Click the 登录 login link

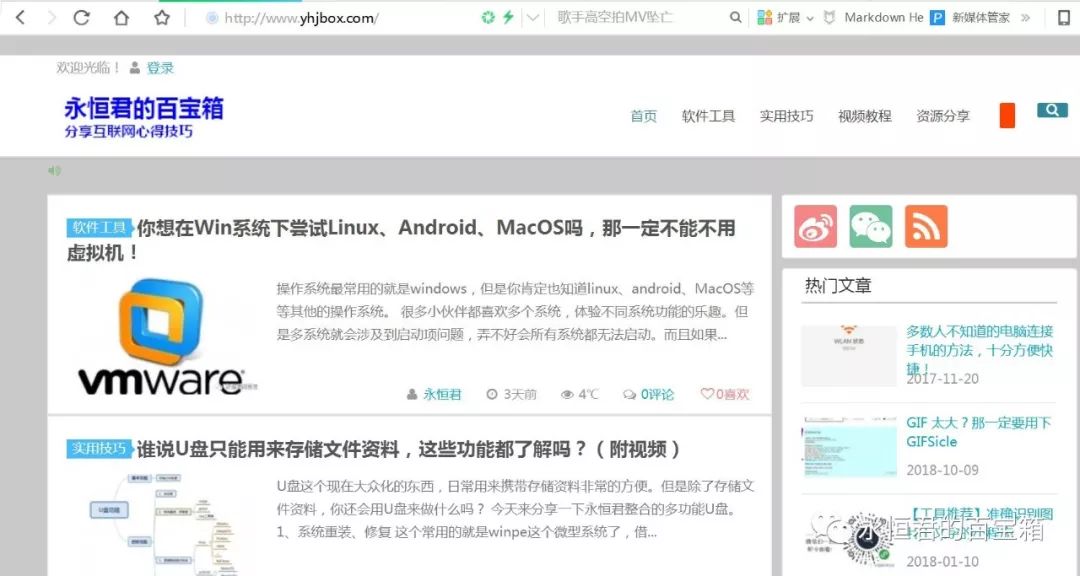pyautogui.click(x=160, y=68)
